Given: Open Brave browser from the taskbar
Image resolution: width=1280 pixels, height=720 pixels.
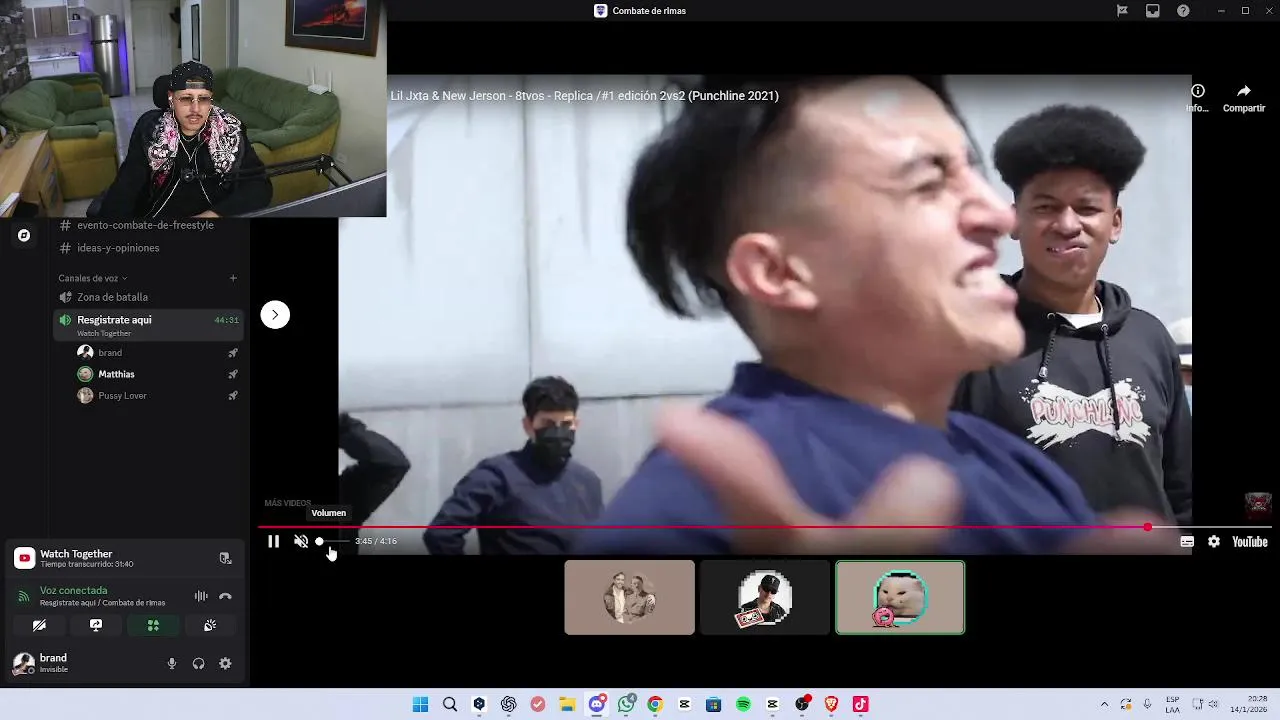Looking at the screenshot, I should [x=831, y=704].
